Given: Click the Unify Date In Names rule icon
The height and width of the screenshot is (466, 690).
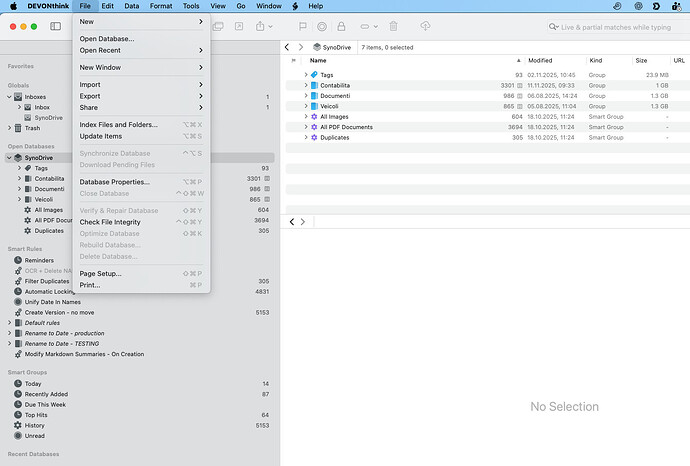Looking at the screenshot, I should [18, 302].
